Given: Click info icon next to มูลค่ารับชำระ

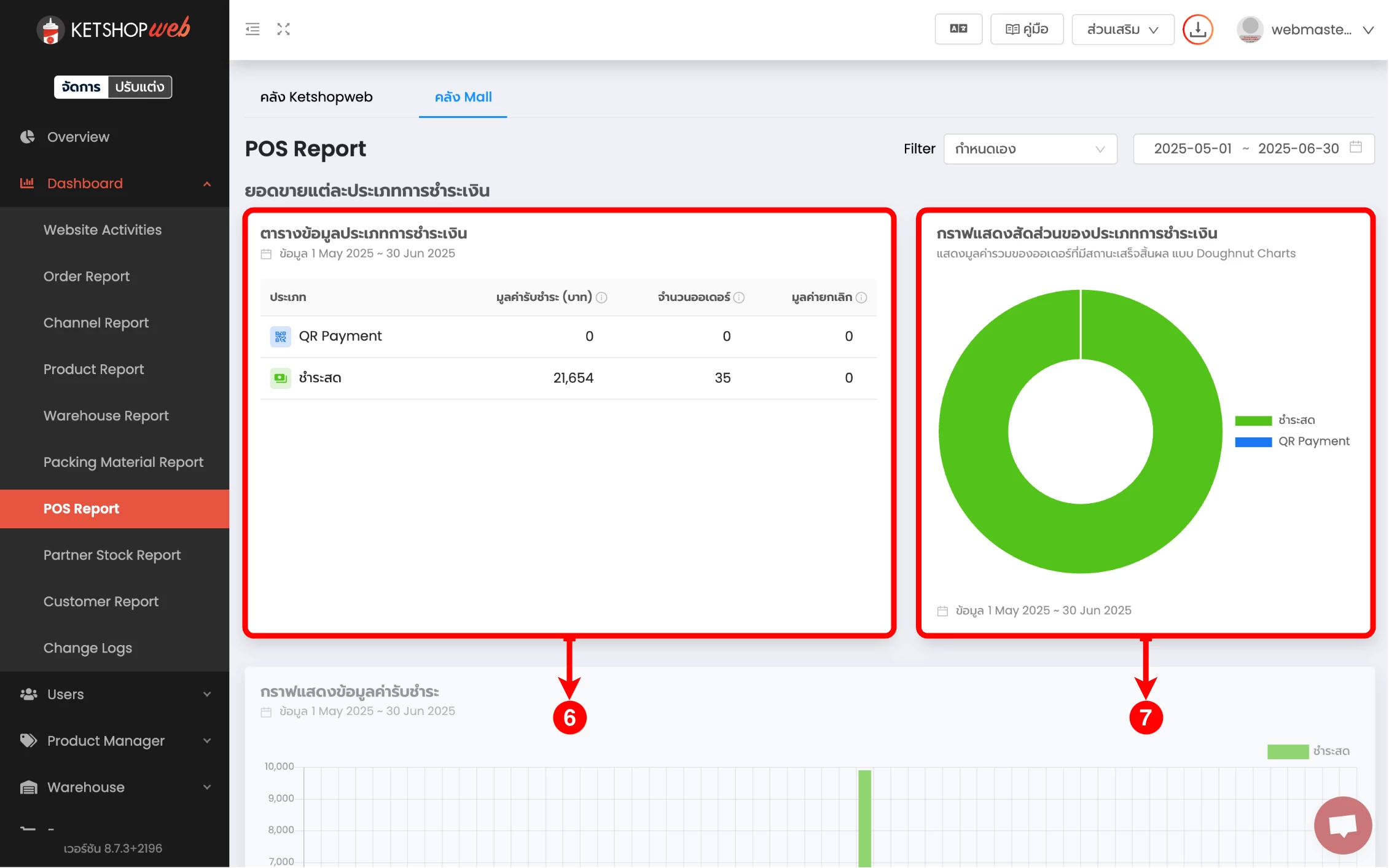Looking at the screenshot, I should coord(602,298).
